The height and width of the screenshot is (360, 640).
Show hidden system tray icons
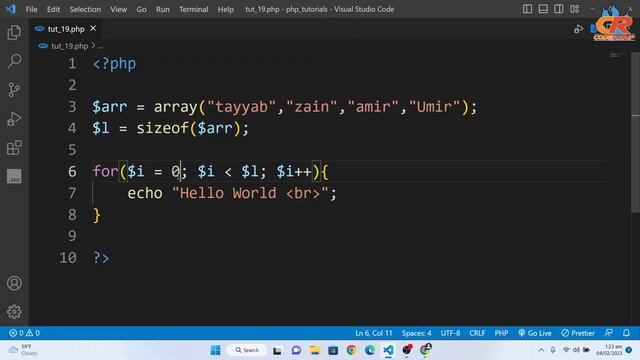point(541,350)
